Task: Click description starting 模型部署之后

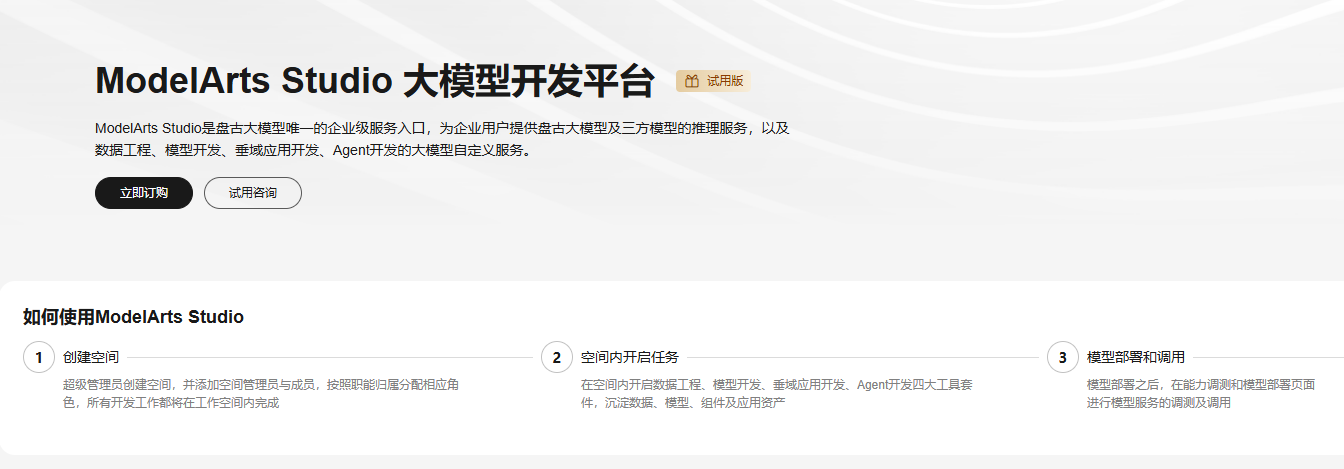Action: pyautogui.click(x=1201, y=394)
